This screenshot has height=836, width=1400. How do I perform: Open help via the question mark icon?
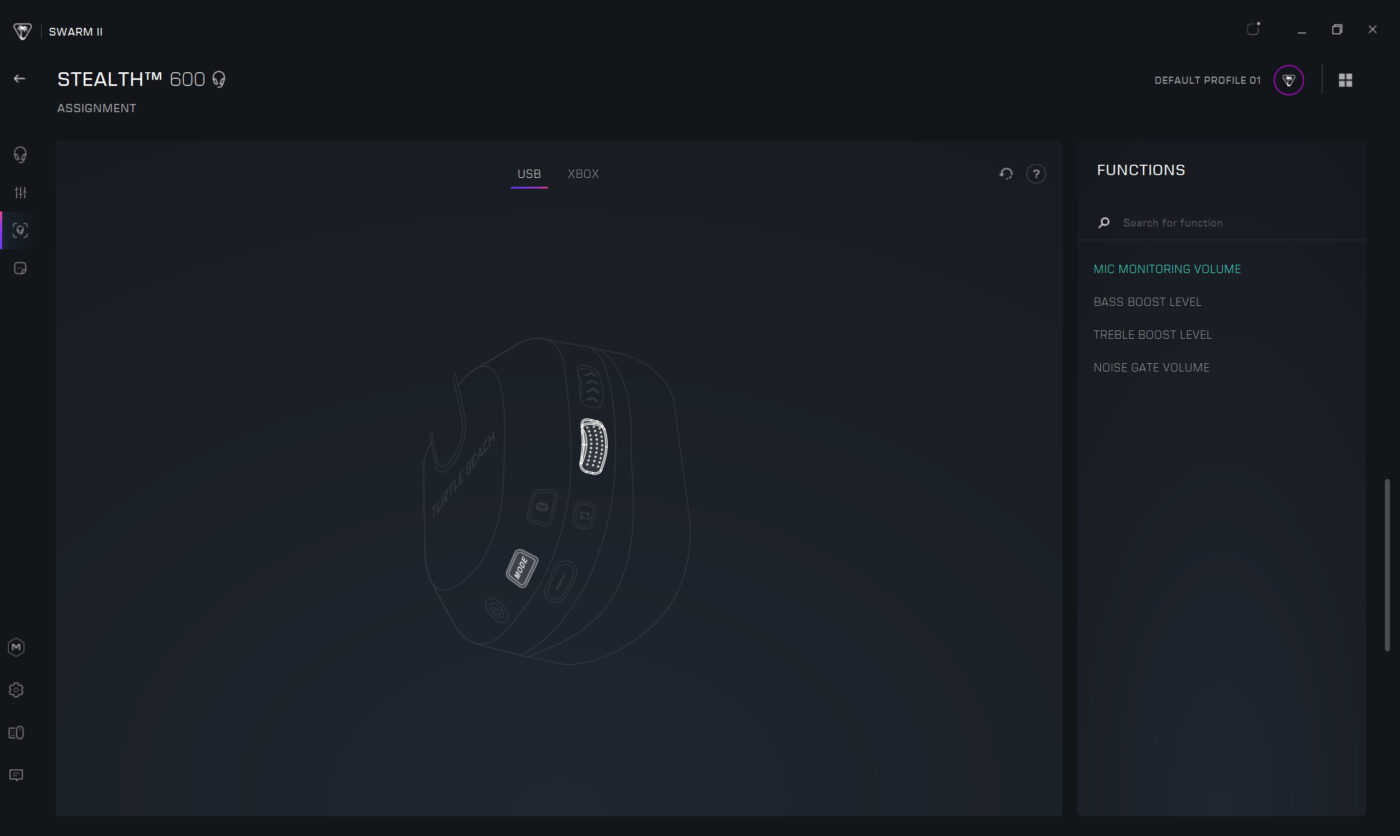point(1036,173)
